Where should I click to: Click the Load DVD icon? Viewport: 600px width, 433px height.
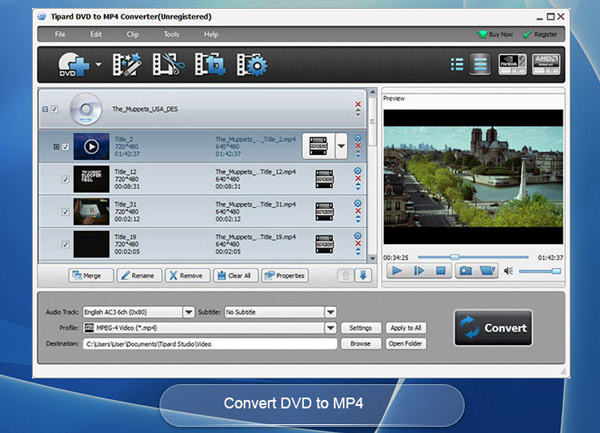coord(73,64)
